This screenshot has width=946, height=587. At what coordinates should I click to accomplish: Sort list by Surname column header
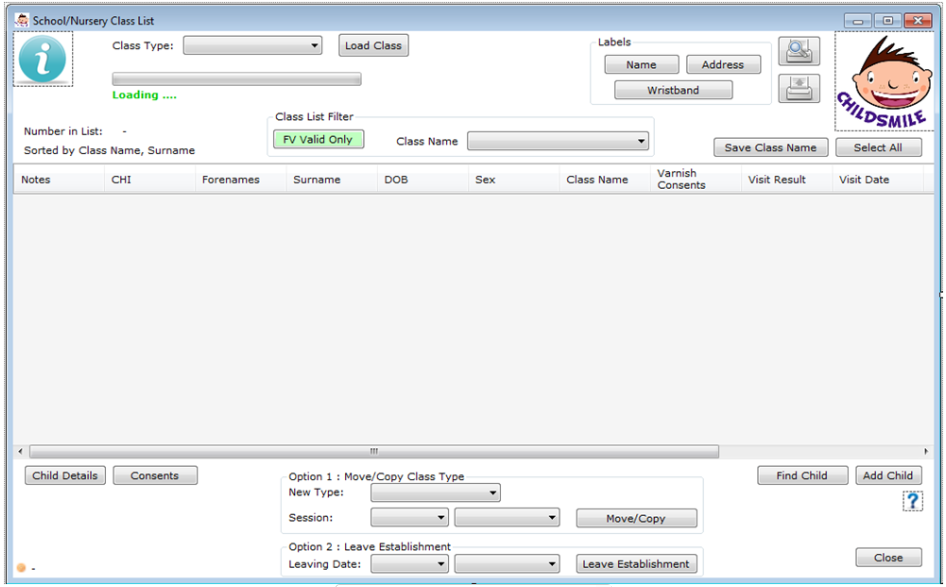(x=316, y=180)
